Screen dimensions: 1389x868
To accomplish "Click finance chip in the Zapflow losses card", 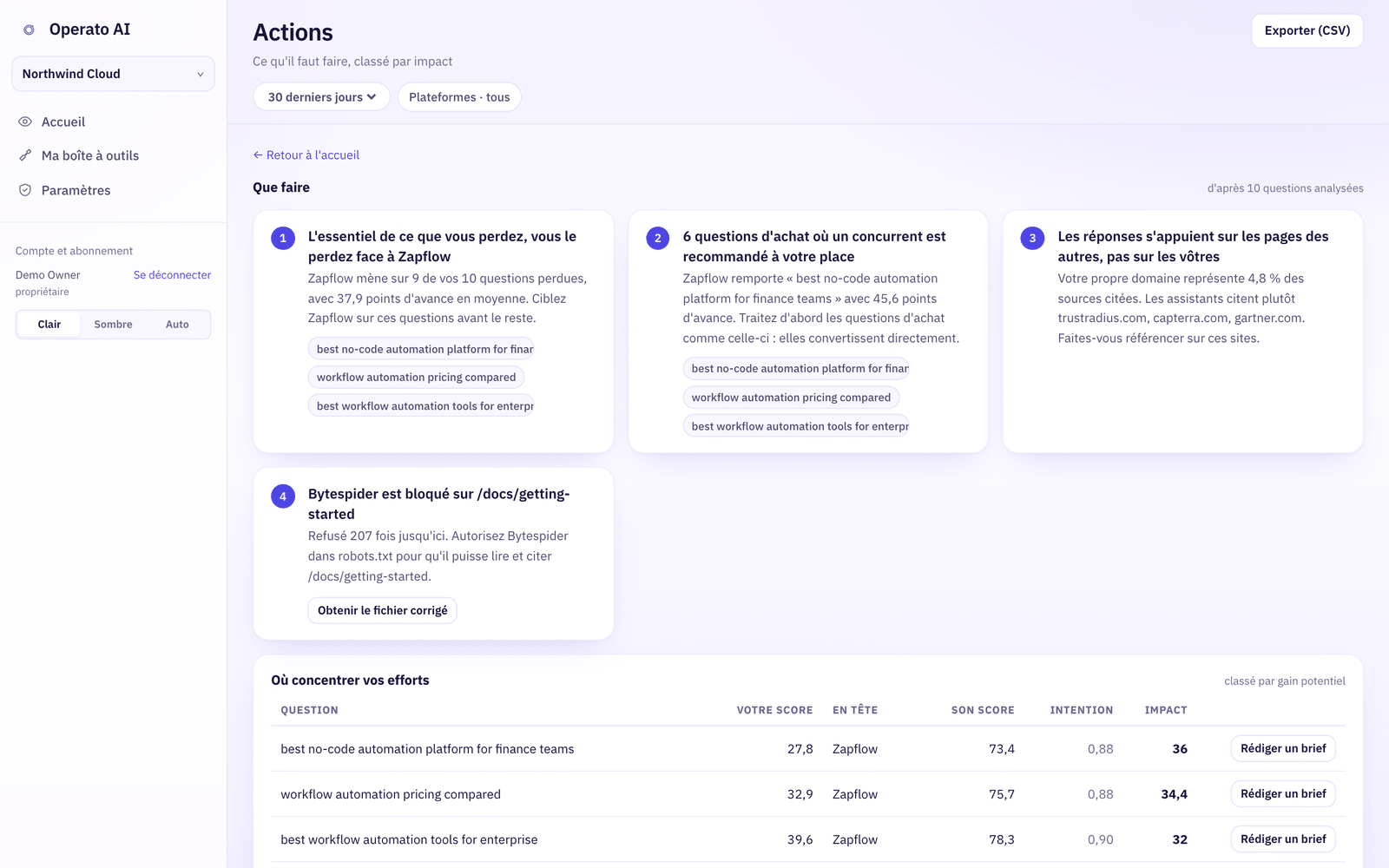I will pyautogui.click(x=421, y=349).
